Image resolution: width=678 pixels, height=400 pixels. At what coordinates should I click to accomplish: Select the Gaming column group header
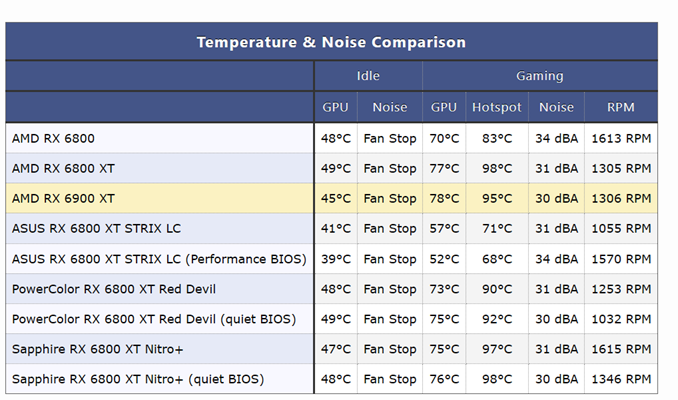pyautogui.click(x=540, y=76)
